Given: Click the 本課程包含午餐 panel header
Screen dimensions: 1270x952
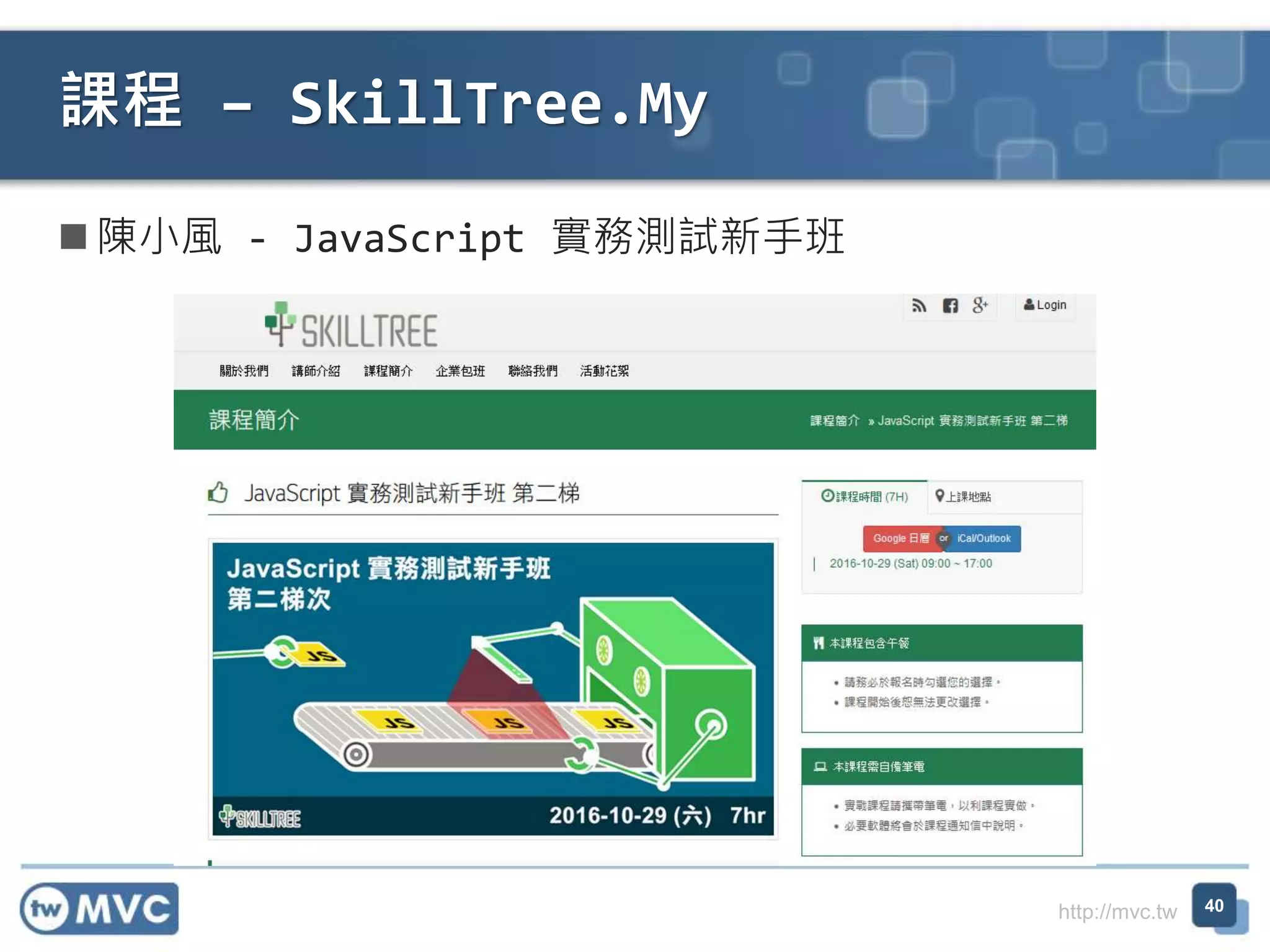Looking at the screenshot, I should (x=941, y=643).
